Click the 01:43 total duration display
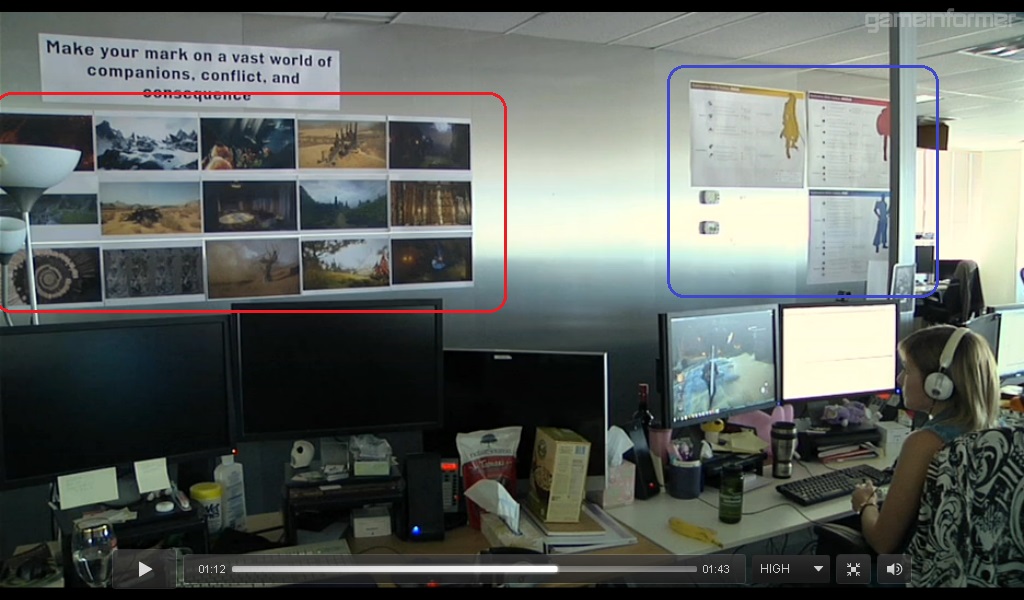1024x600 pixels. tap(715, 569)
